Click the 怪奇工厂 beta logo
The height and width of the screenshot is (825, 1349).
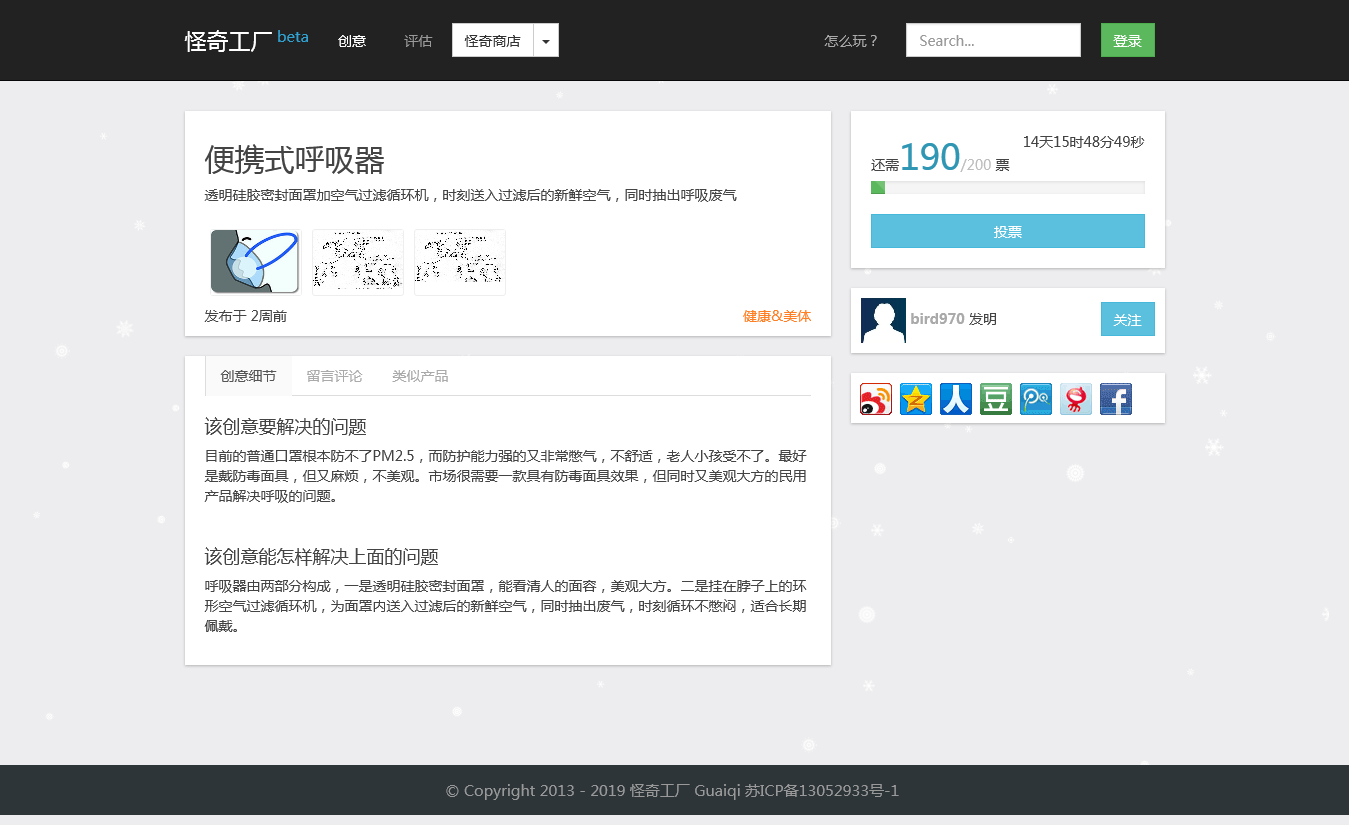point(247,40)
